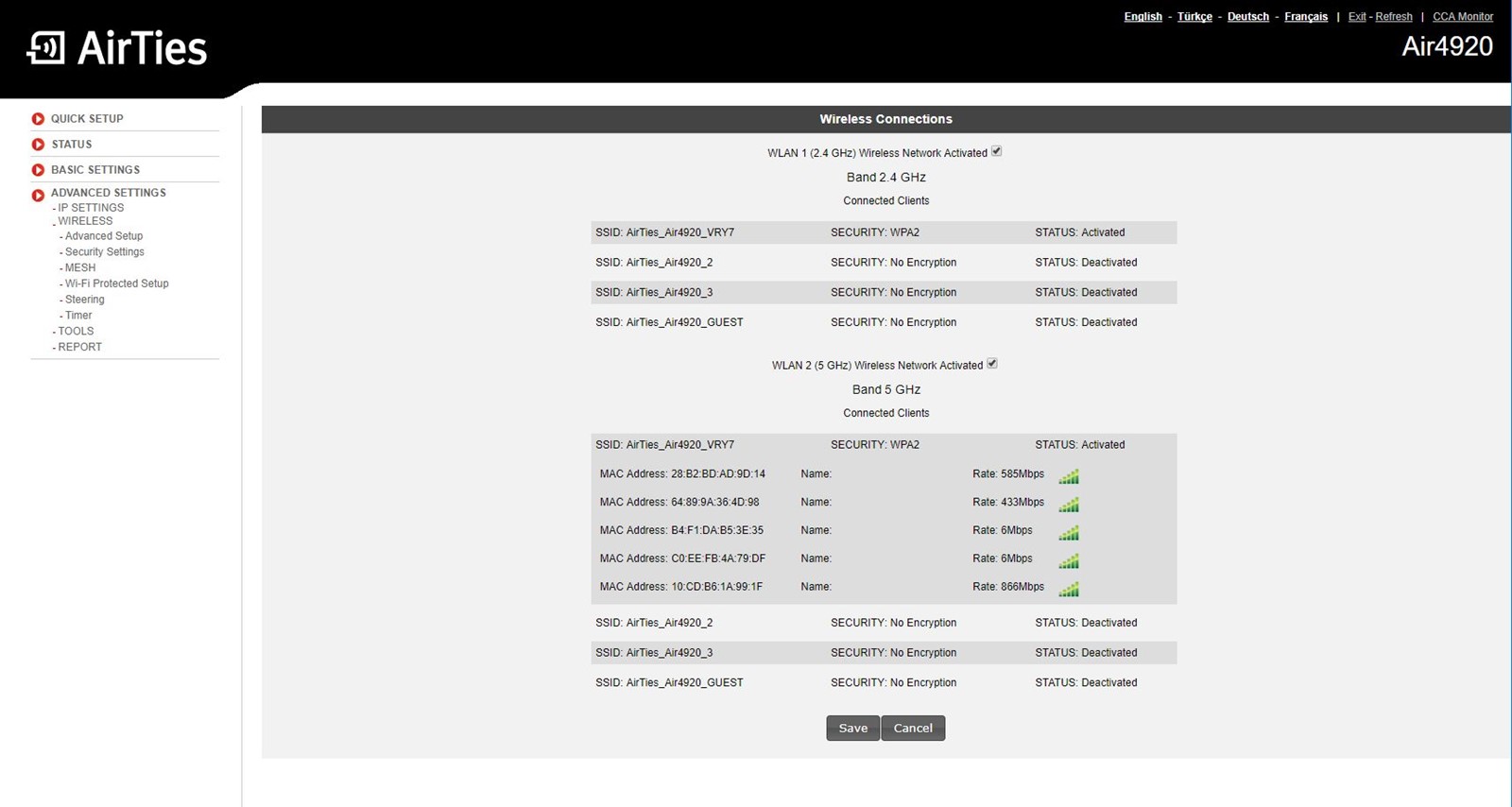The width and height of the screenshot is (1512, 807).
Task: Click MAC Address C0:EE:FB:4A:79:DF
Action: point(682,559)
